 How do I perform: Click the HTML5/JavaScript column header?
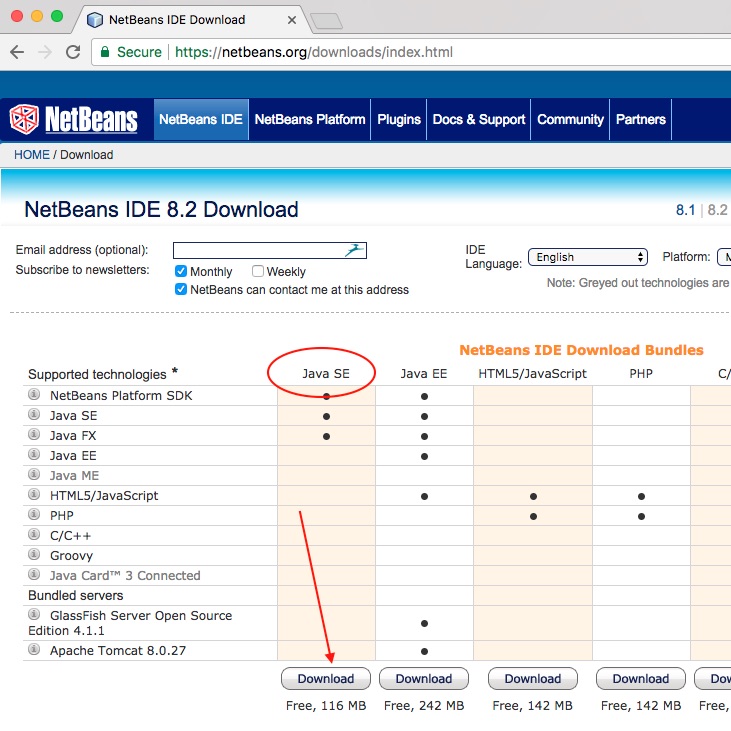click(x=532, y=374)
